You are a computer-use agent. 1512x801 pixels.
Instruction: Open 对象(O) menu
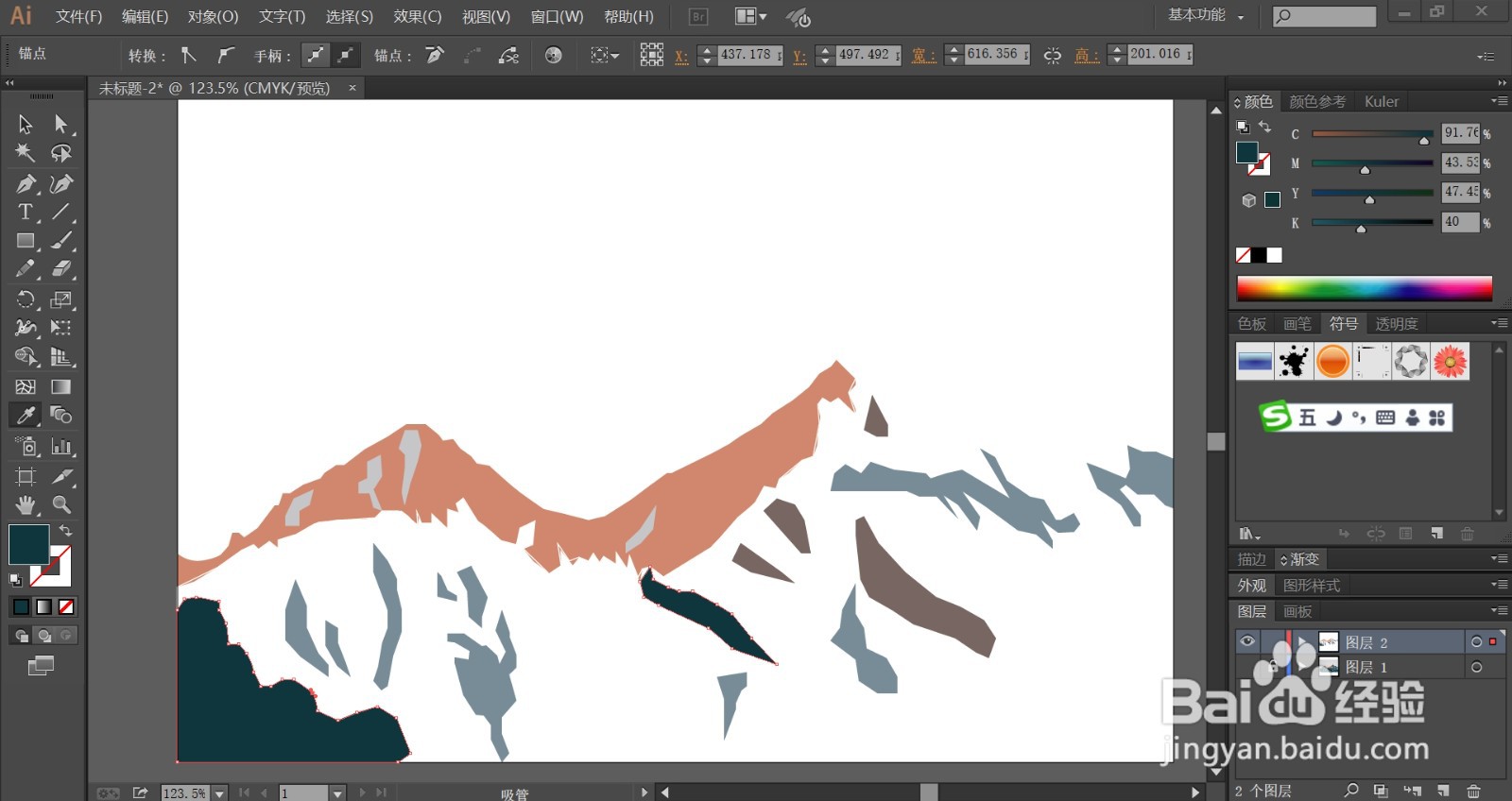pos(213,16)
